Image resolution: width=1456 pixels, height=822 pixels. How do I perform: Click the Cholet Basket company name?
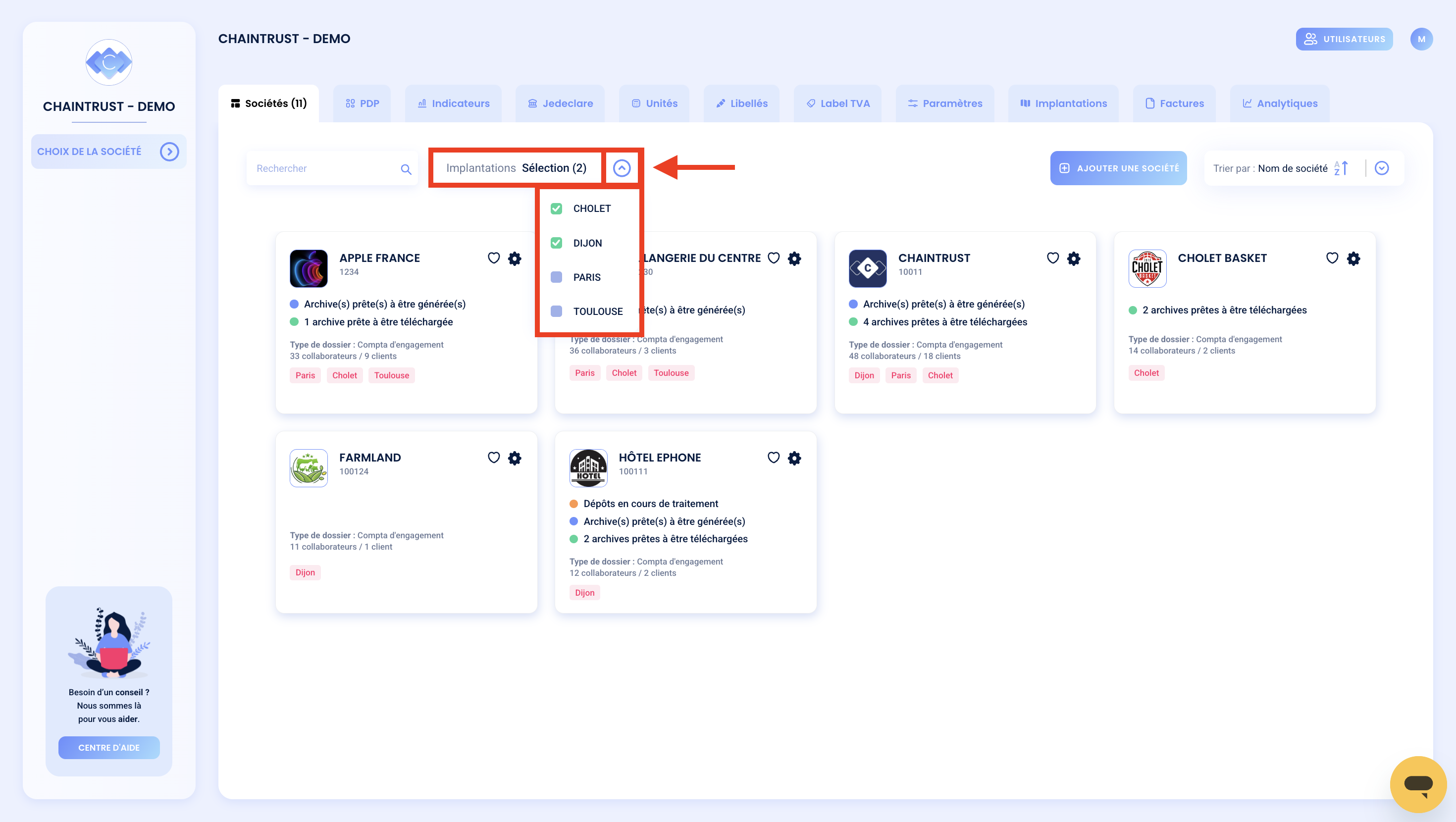pos(1222,258)
